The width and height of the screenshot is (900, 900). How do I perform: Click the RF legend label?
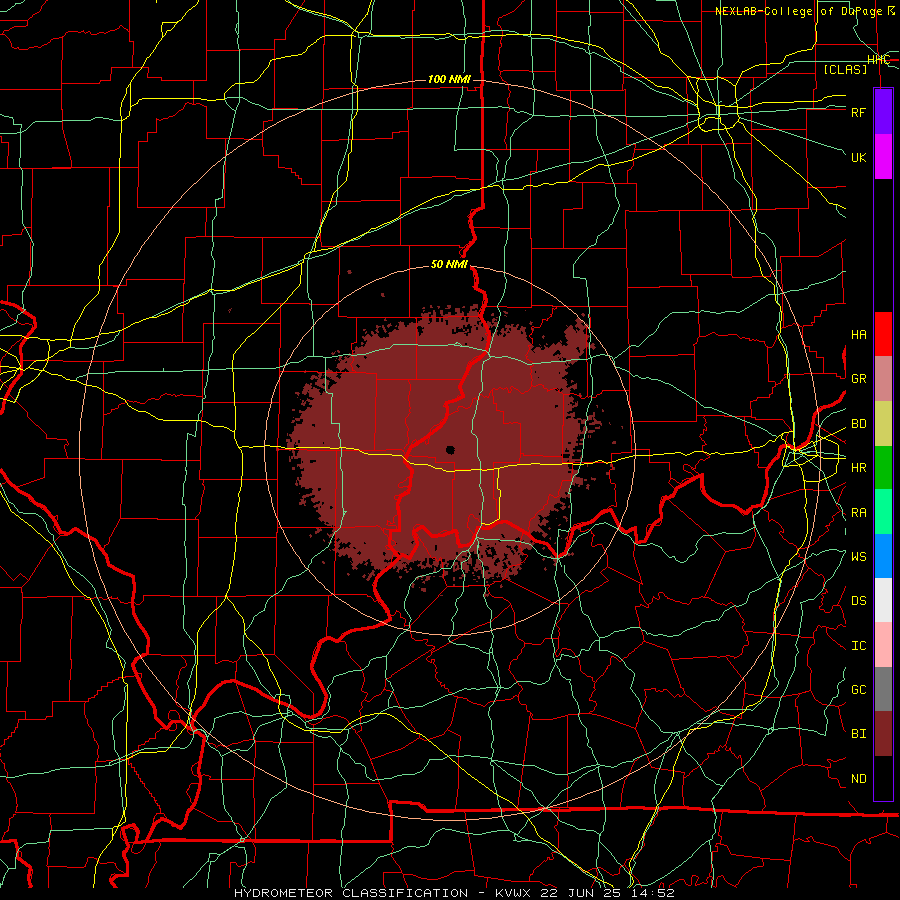point(858,112)
